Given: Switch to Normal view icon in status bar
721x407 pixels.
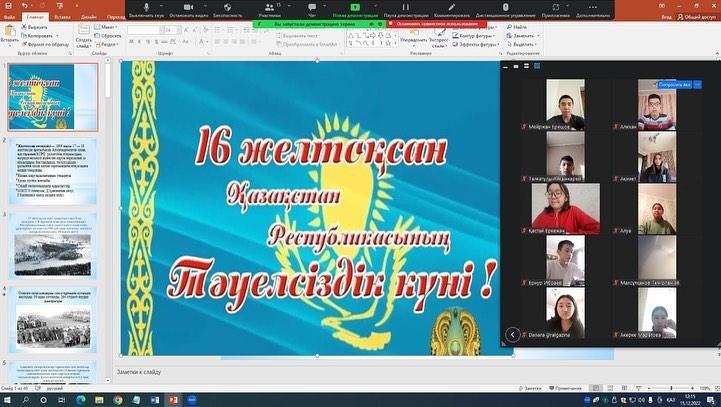Looking at the screenshot, I should 596,389.
